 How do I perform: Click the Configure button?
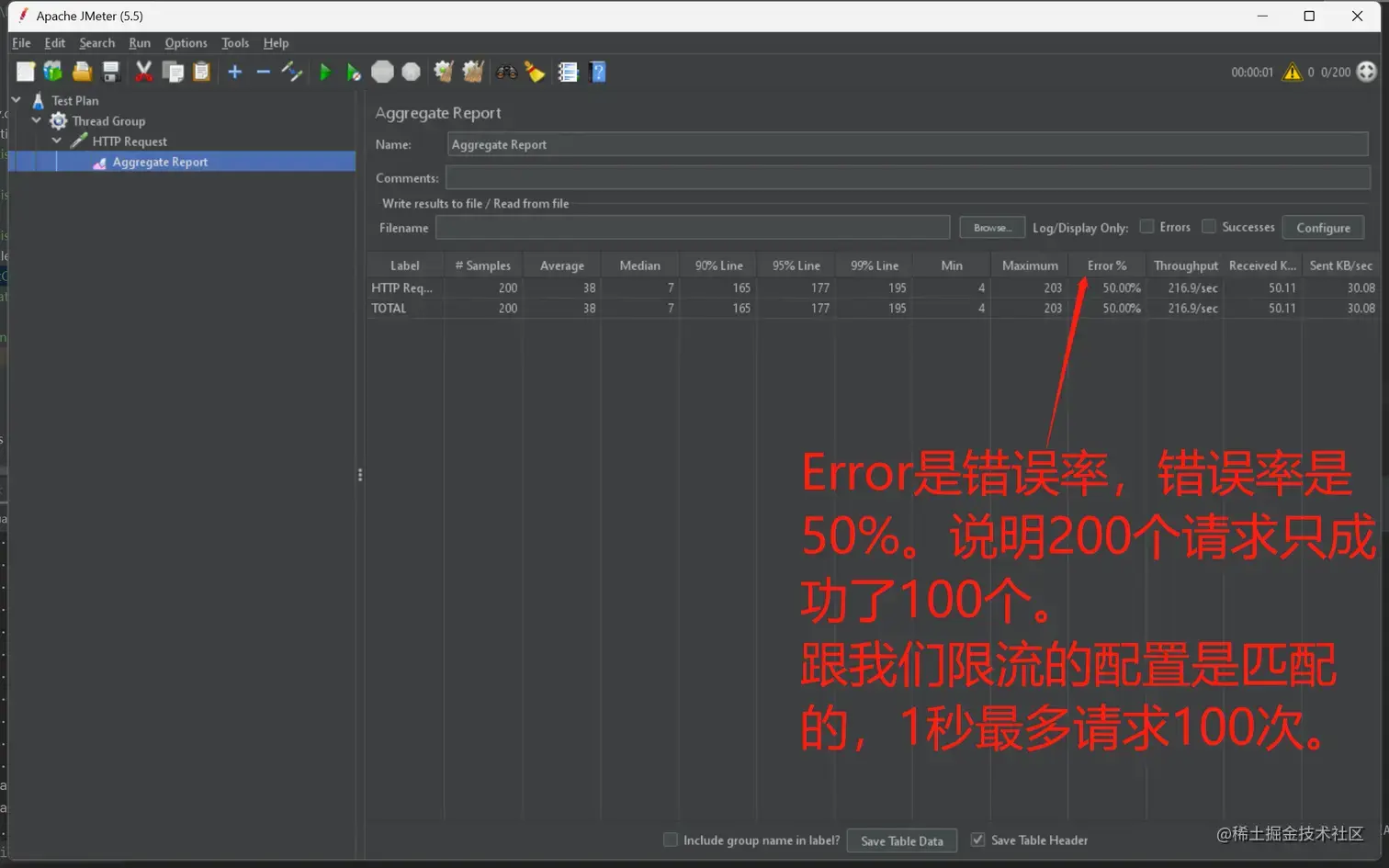[x=1323, y=228]
